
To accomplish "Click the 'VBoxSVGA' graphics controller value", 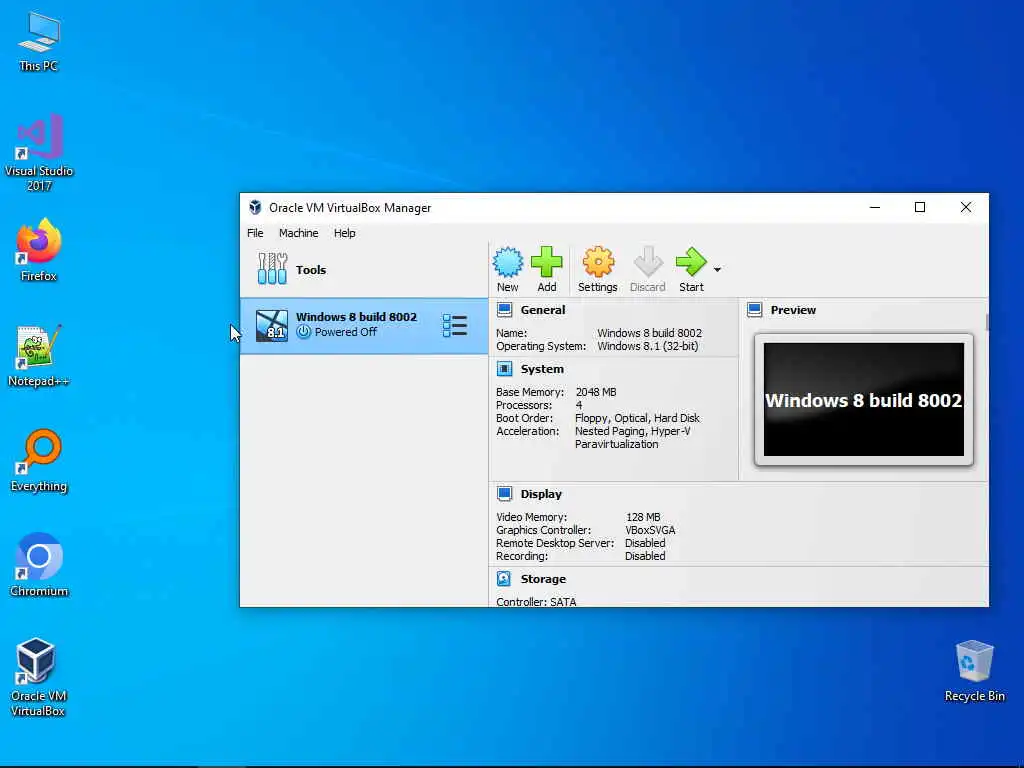I will pos(650,530).
